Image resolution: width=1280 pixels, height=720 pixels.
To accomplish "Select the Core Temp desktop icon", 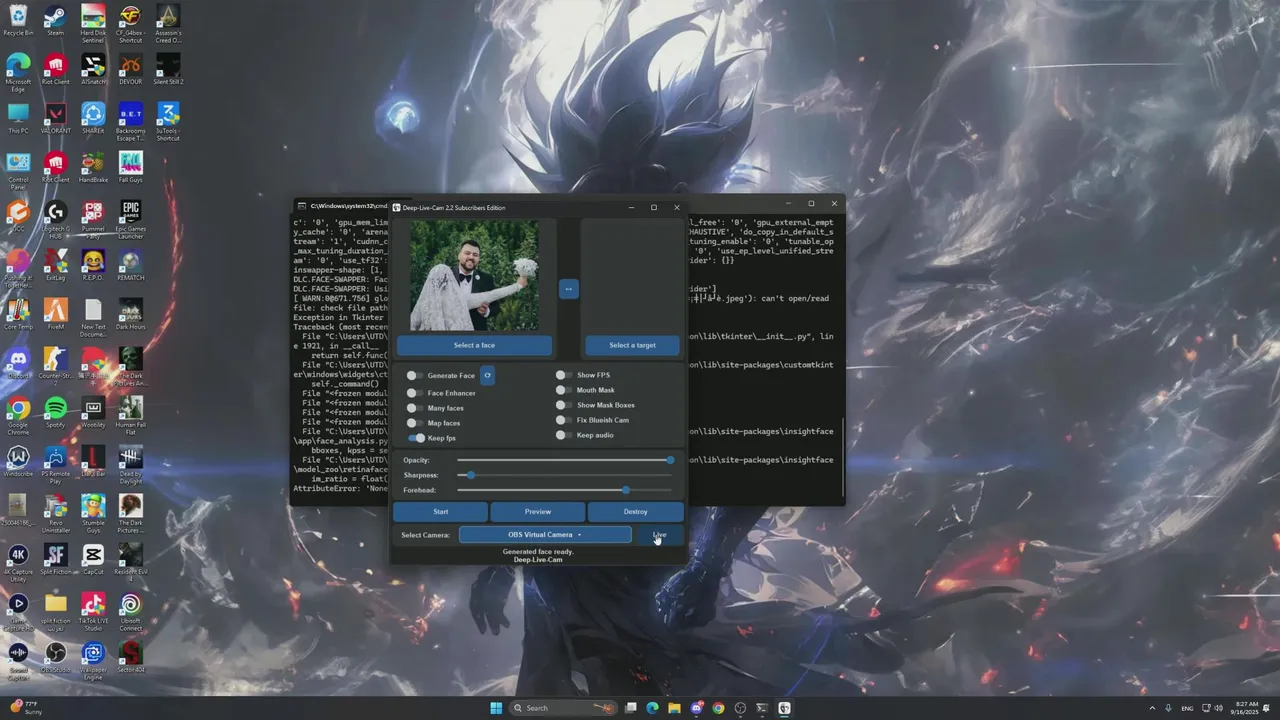I will [x=18, y=315].
